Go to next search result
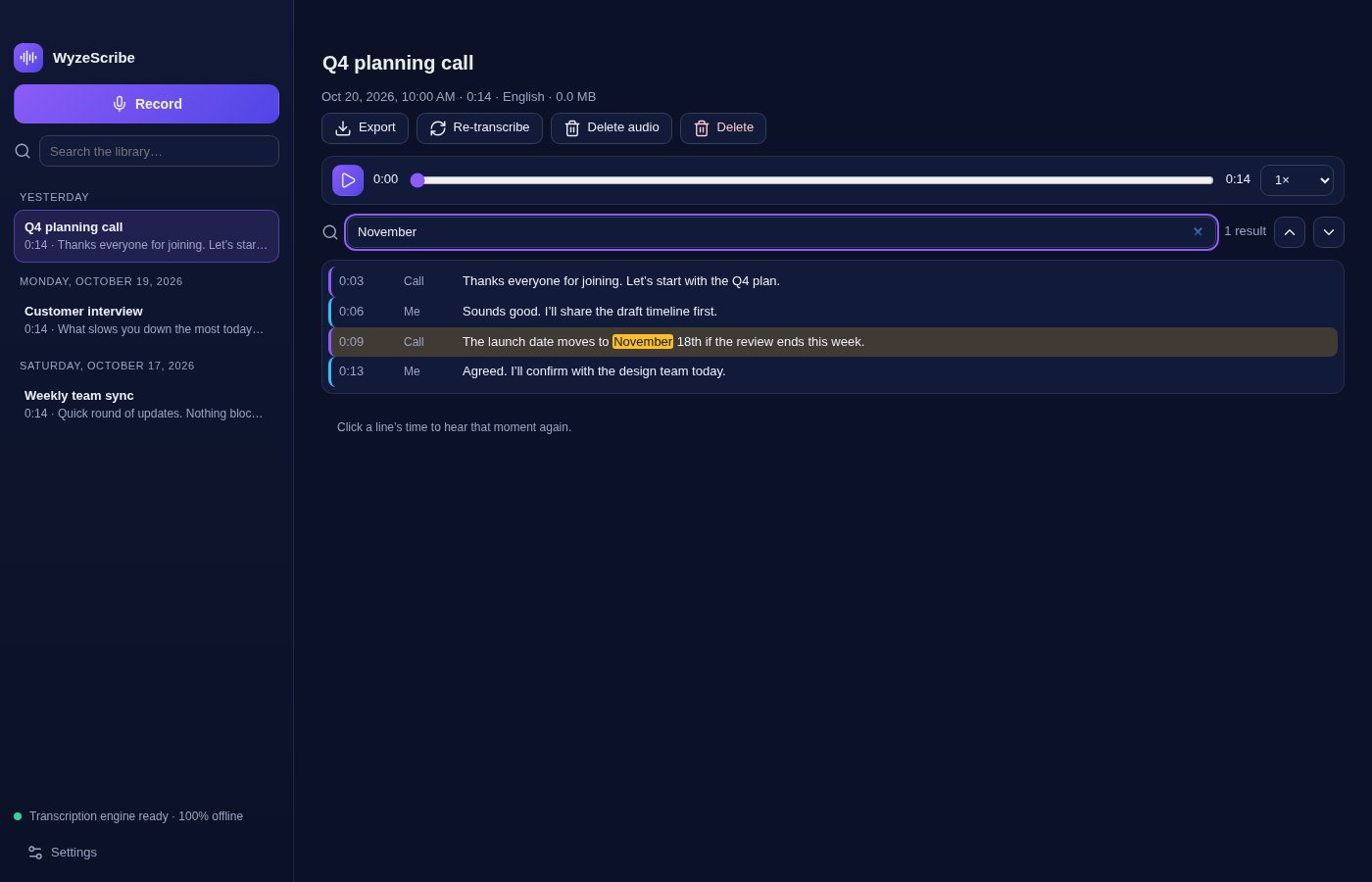The image size is (1372, 882). point(1329,232)
